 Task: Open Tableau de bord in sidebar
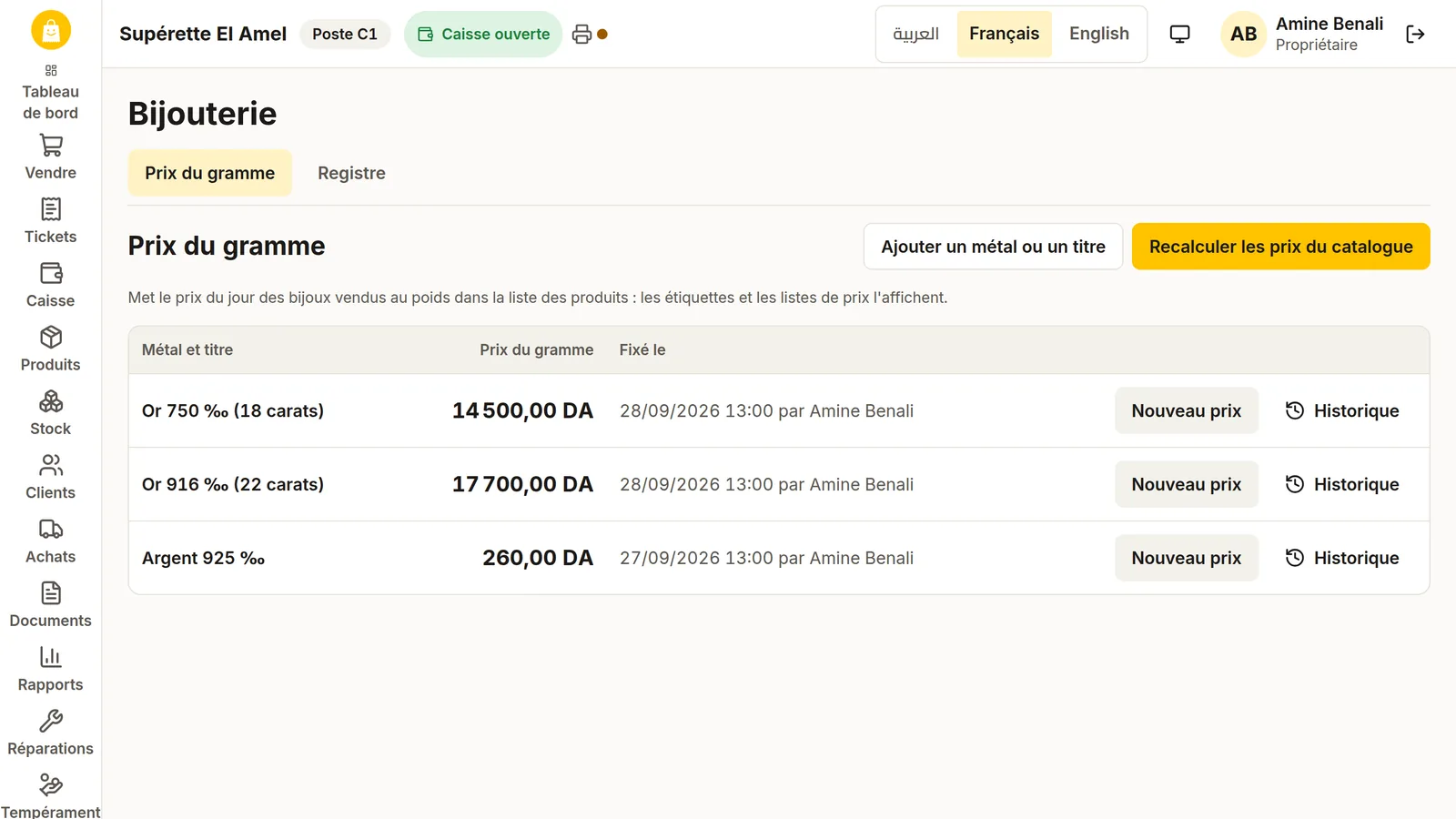coord(51,92)
